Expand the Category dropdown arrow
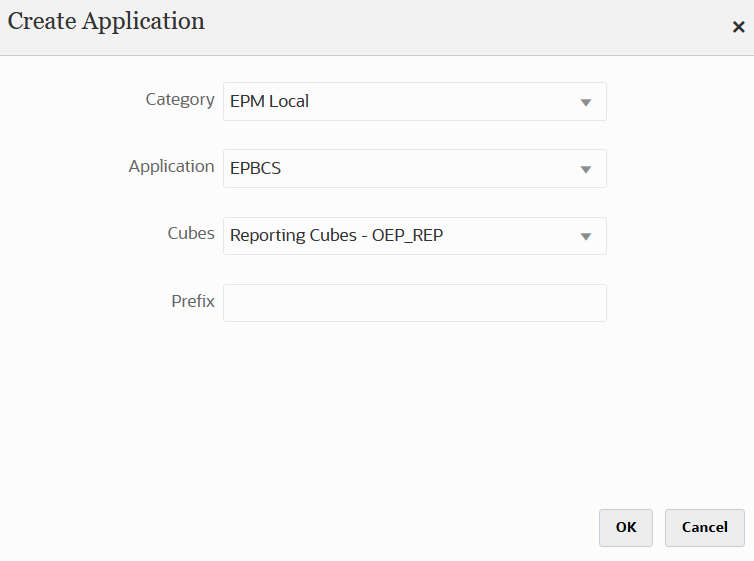 586,102
